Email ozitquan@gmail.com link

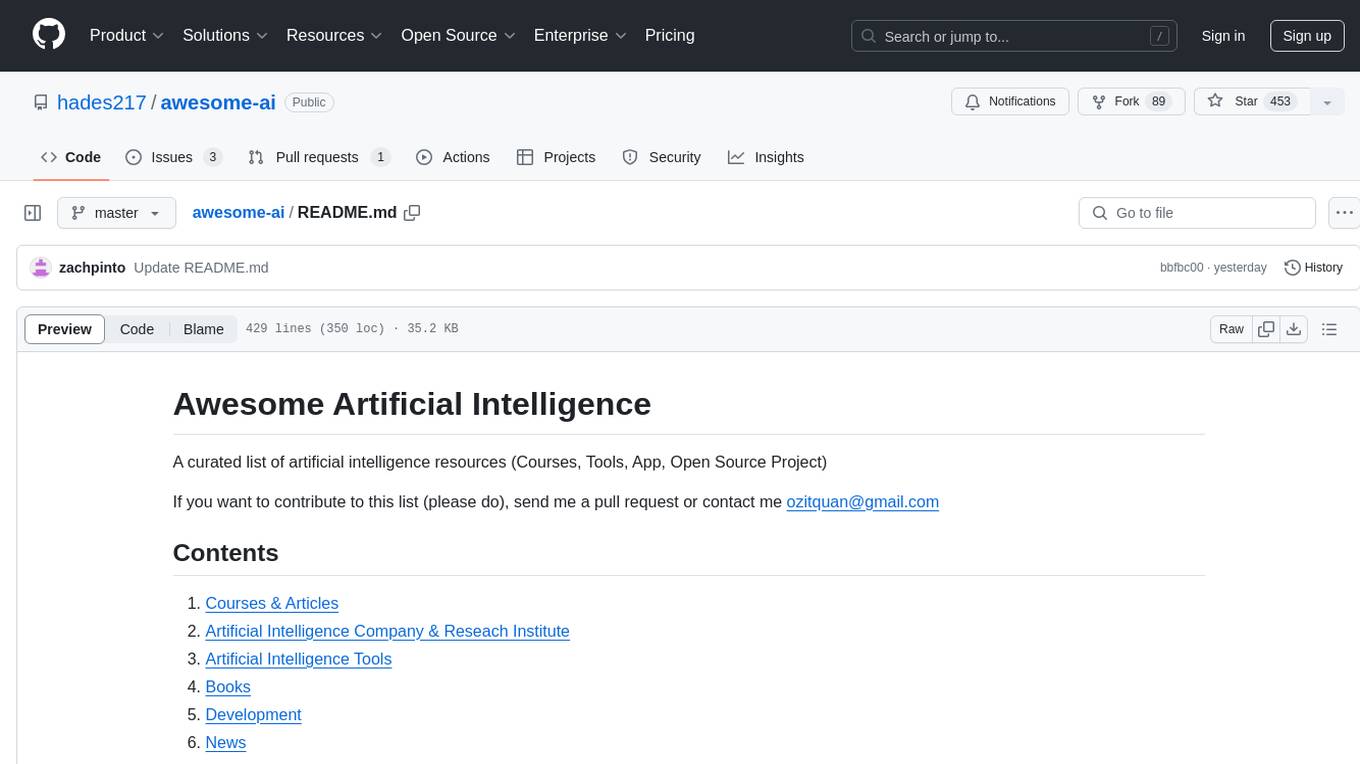pyautogui.click(x=863, y=502)
